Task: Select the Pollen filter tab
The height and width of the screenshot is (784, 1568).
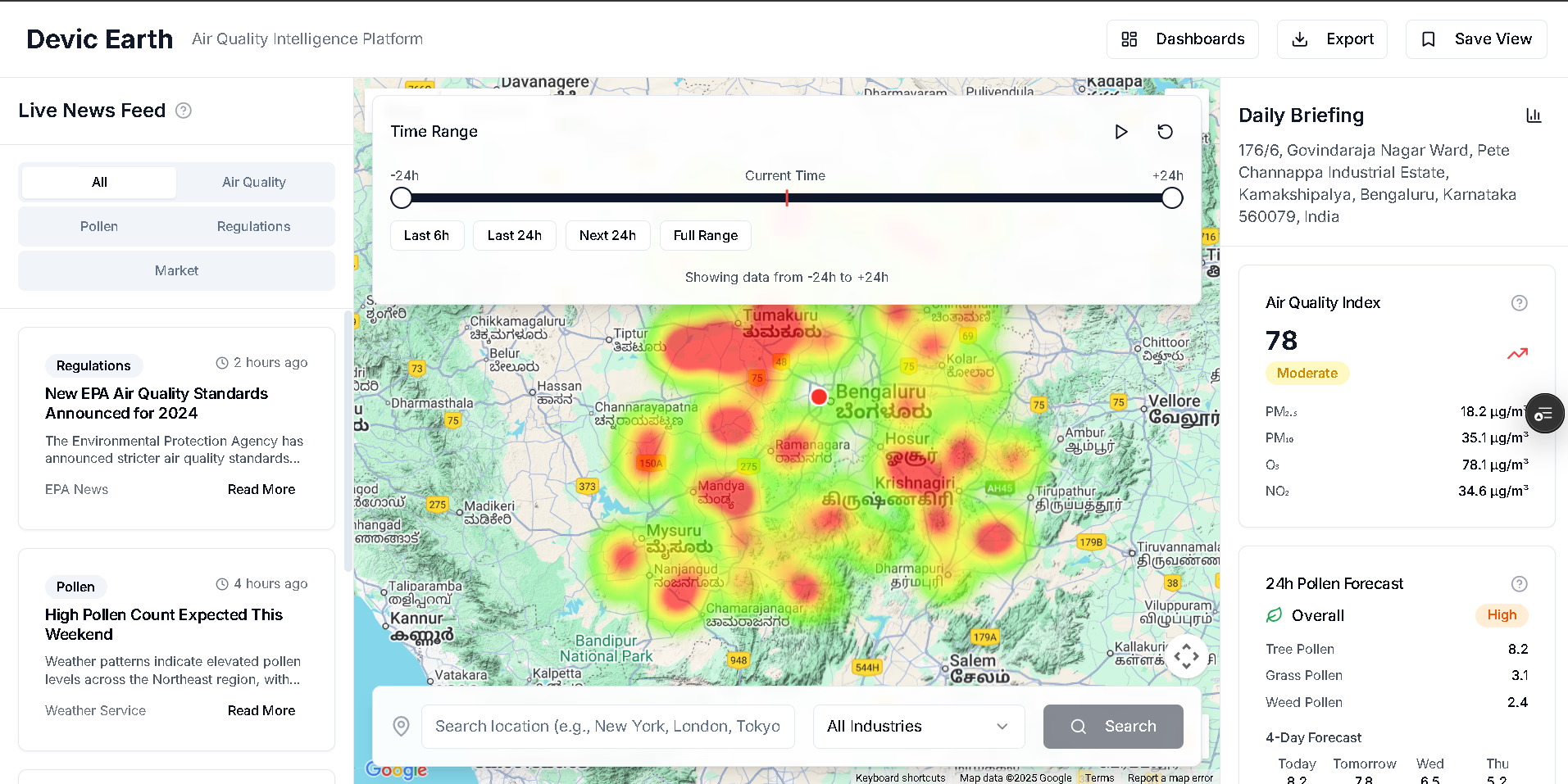Action: pyautogui.click(x=99, y=227)
